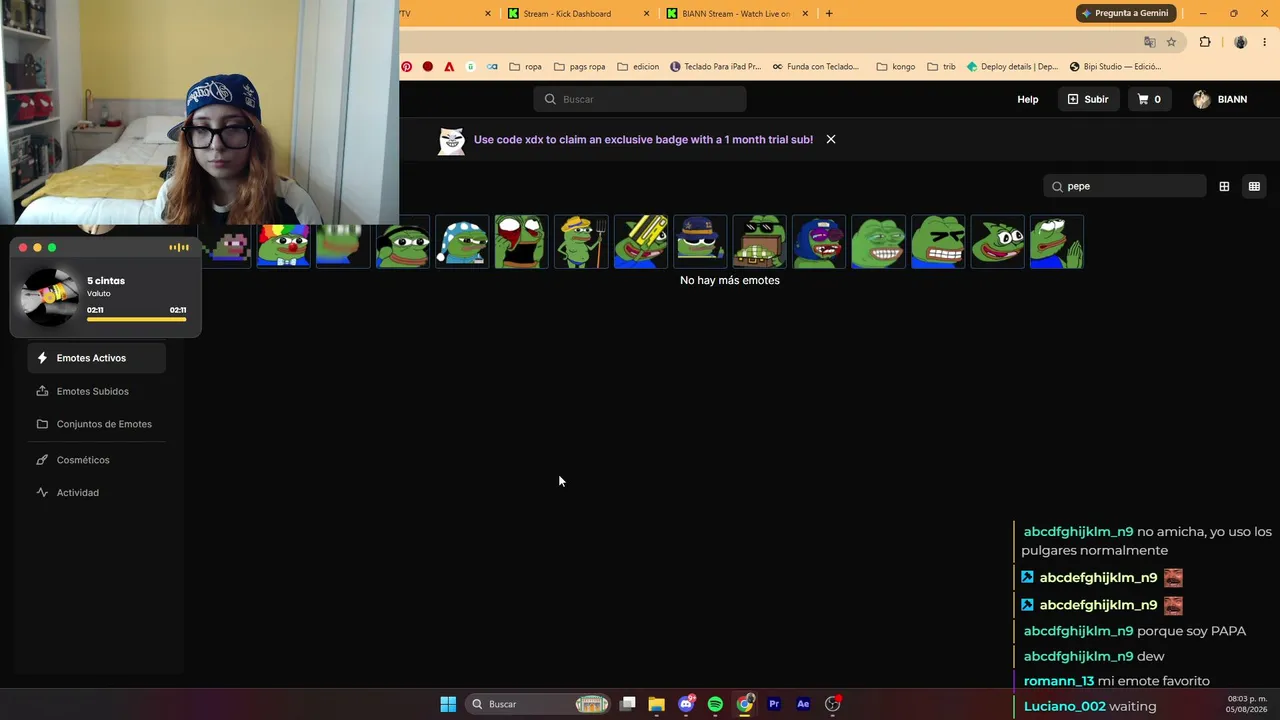Select the sunglasses Pepe with treasure chest emote
Image resolution: width=1280 pixels, height=720 pixels.
(759, 242)
